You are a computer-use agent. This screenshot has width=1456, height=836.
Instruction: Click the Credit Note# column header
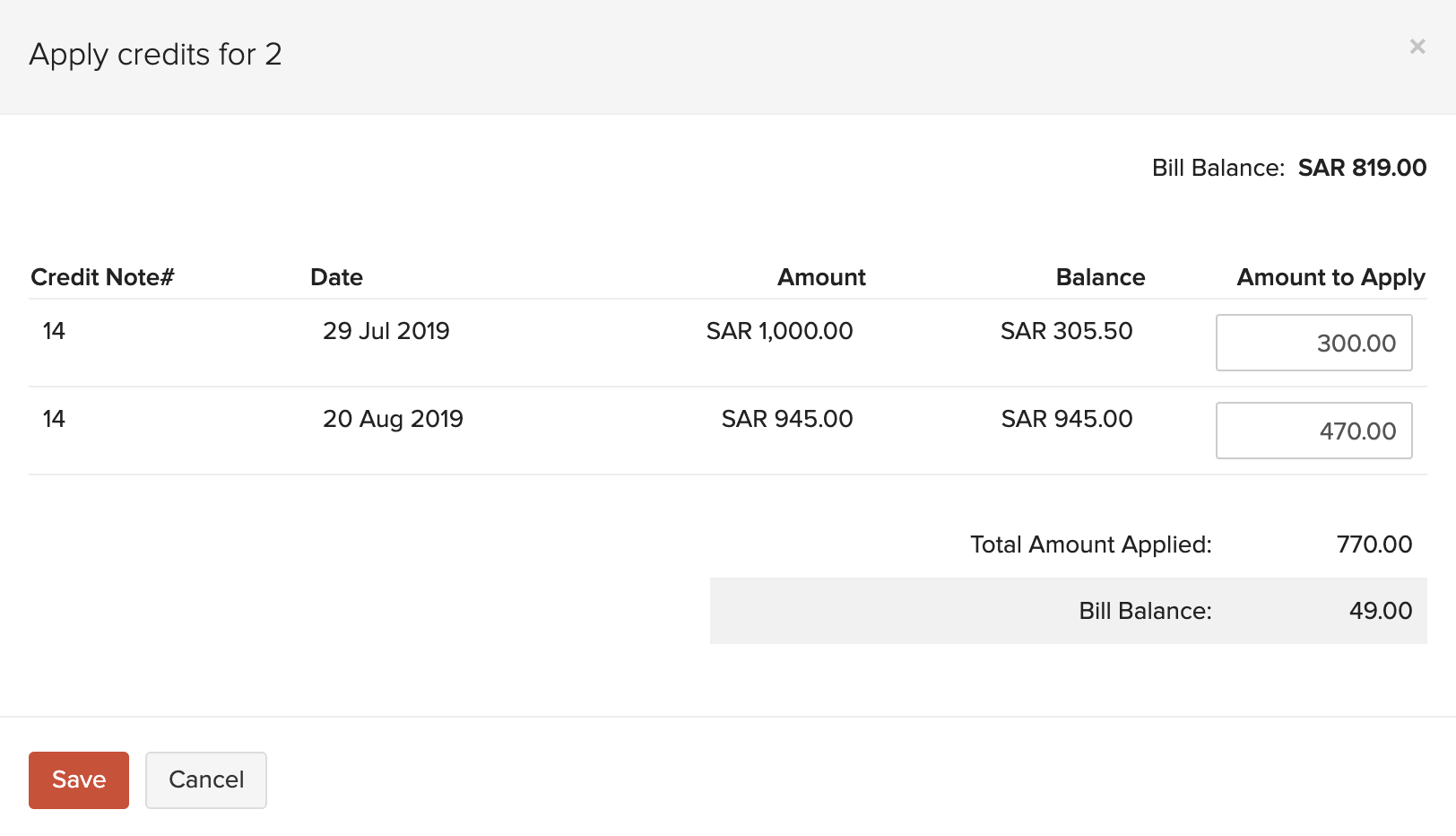[102, 277]
